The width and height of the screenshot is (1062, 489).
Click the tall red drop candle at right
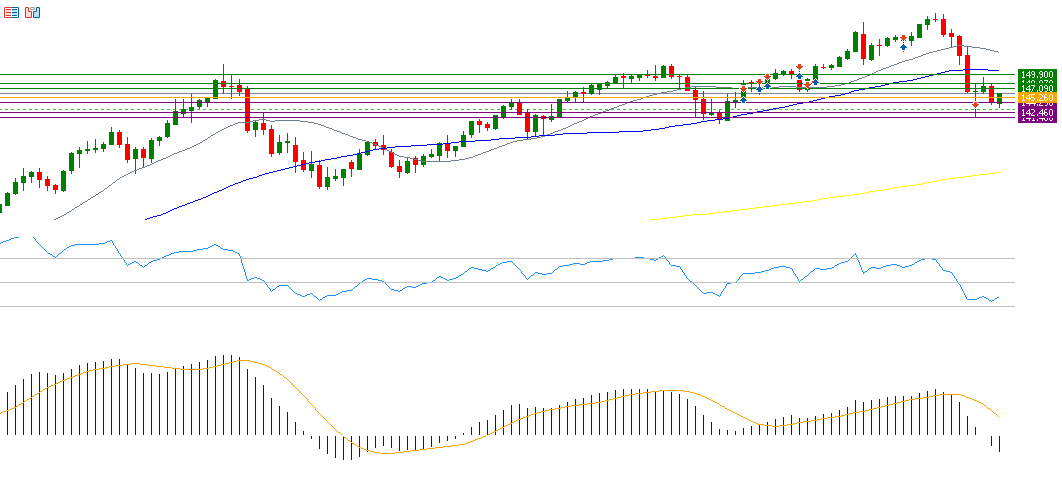tap(968, 74)
